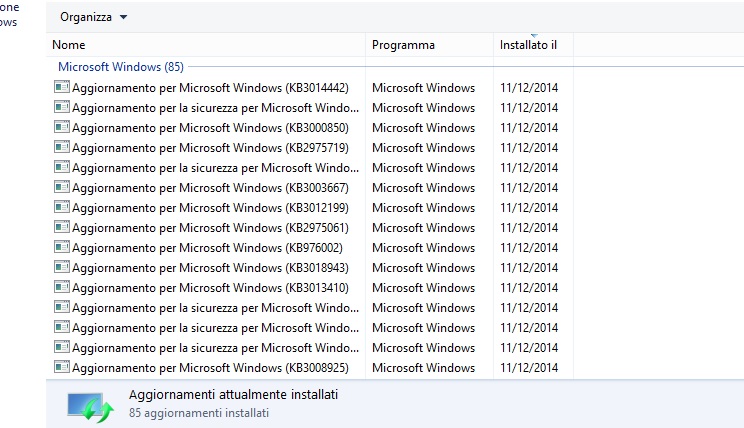Image resolution: width=744 pixels, height=428 pixels.
Task: Open the Organizza dropdown menu
Action: [x=93, y=17]
